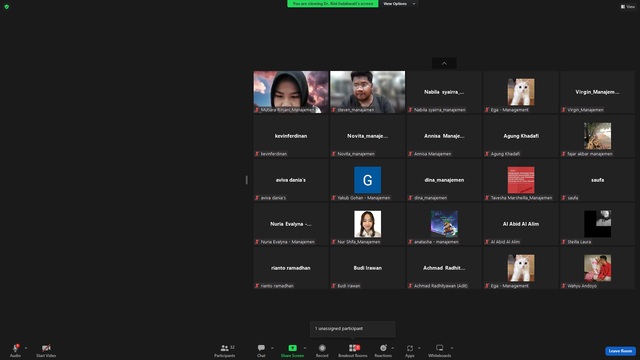Select the rianto ramadhan tile
This screenshot has height=360, width=640.
pos(291,268)
